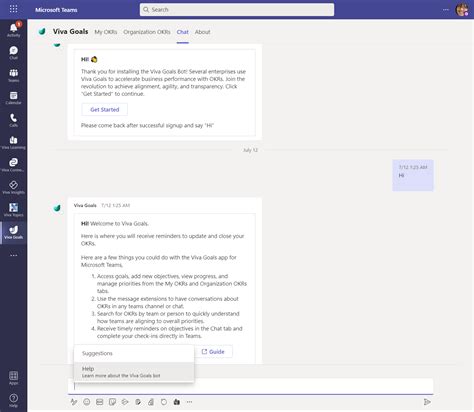Screen dimensions: 474x412
Task: Click the Viva Goals bot avatar beside welcome message
Action: [57, 208]
